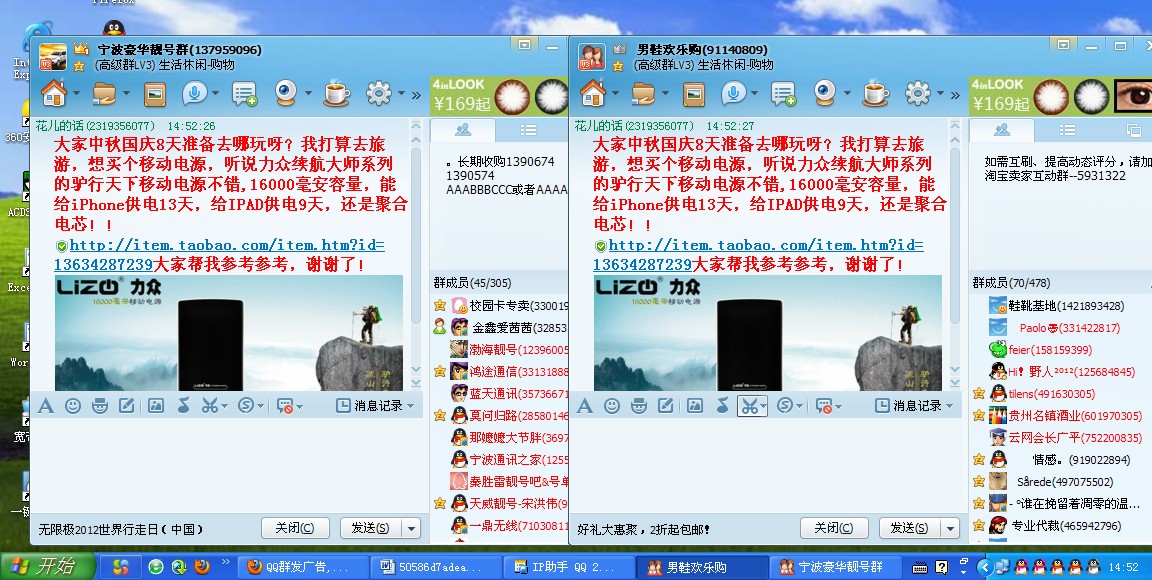Open taobao item link in 宁波豪华靓号群 chat
This screenshot has width=1152, height=580.
(219, 254)
